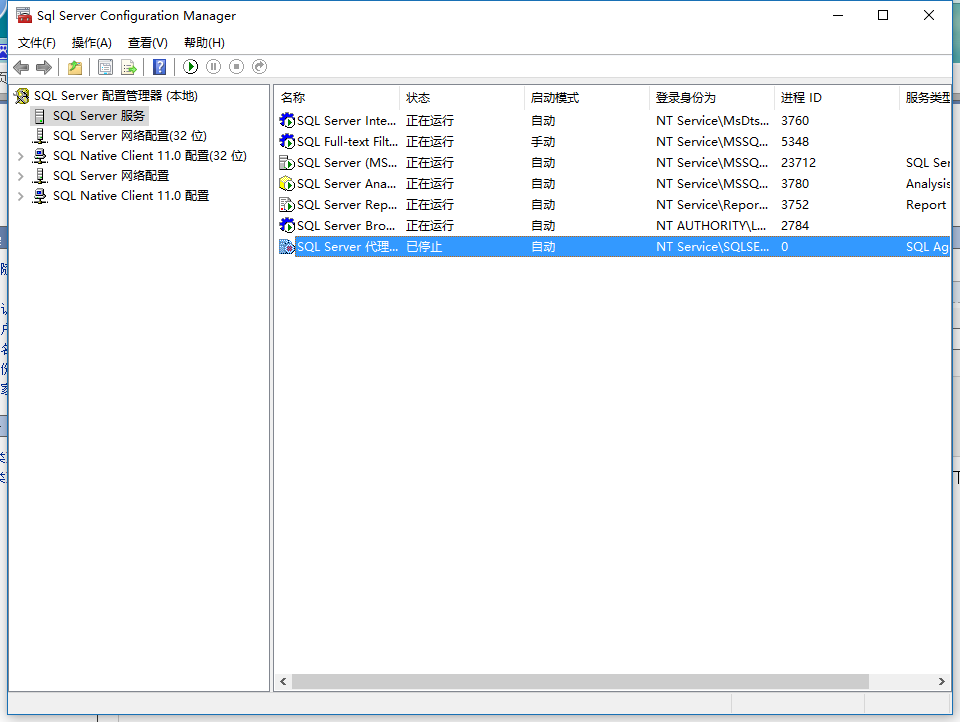Open the 查看(V) menu

(x=148, y=43)
